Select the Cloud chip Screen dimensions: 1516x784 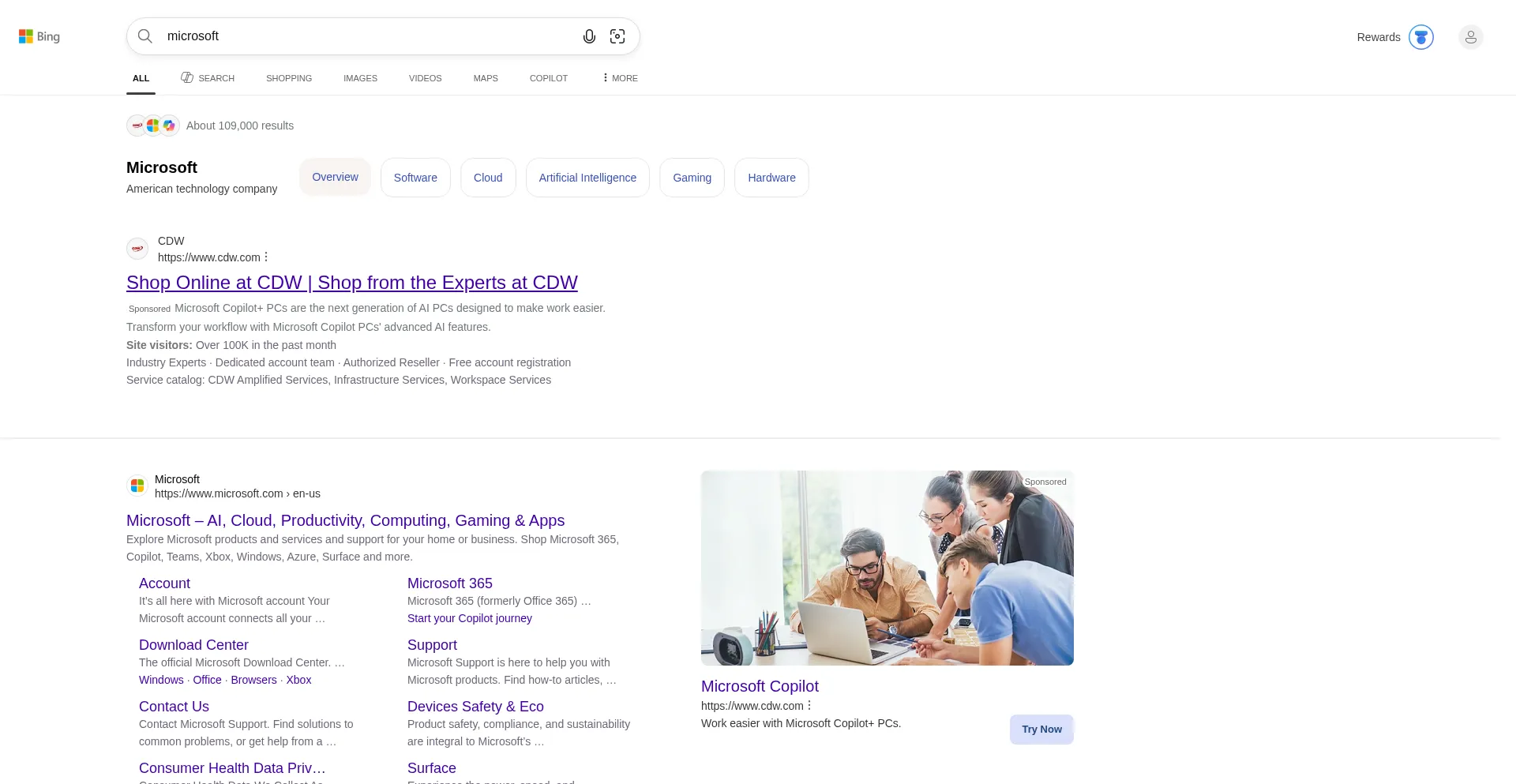point(488,178)
